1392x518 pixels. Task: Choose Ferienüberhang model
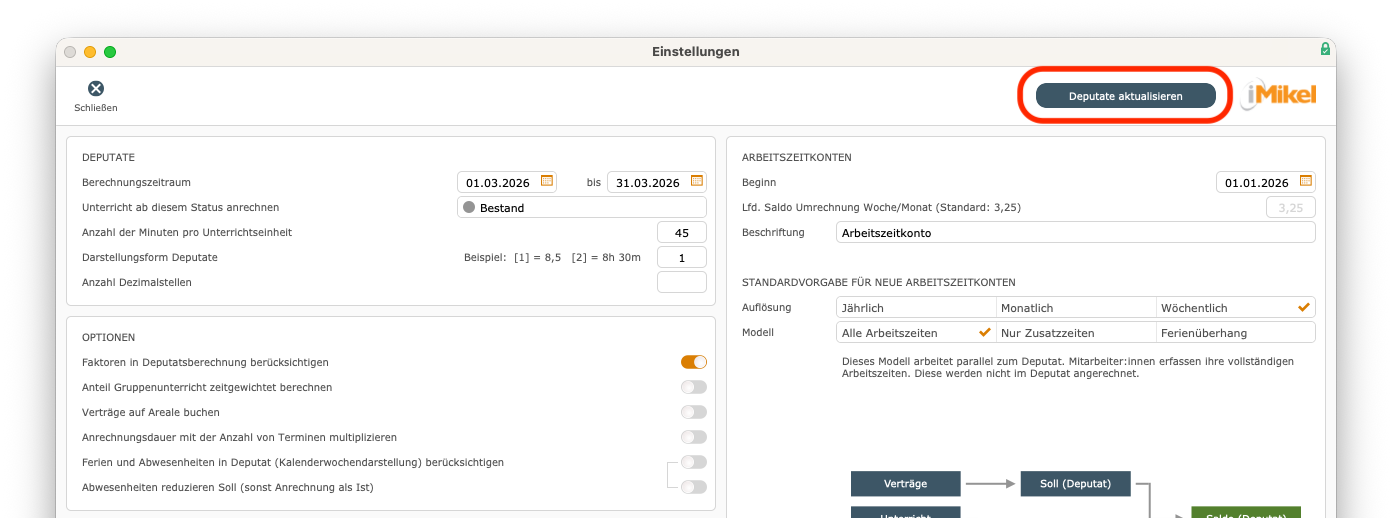[x=1236, y=332]
